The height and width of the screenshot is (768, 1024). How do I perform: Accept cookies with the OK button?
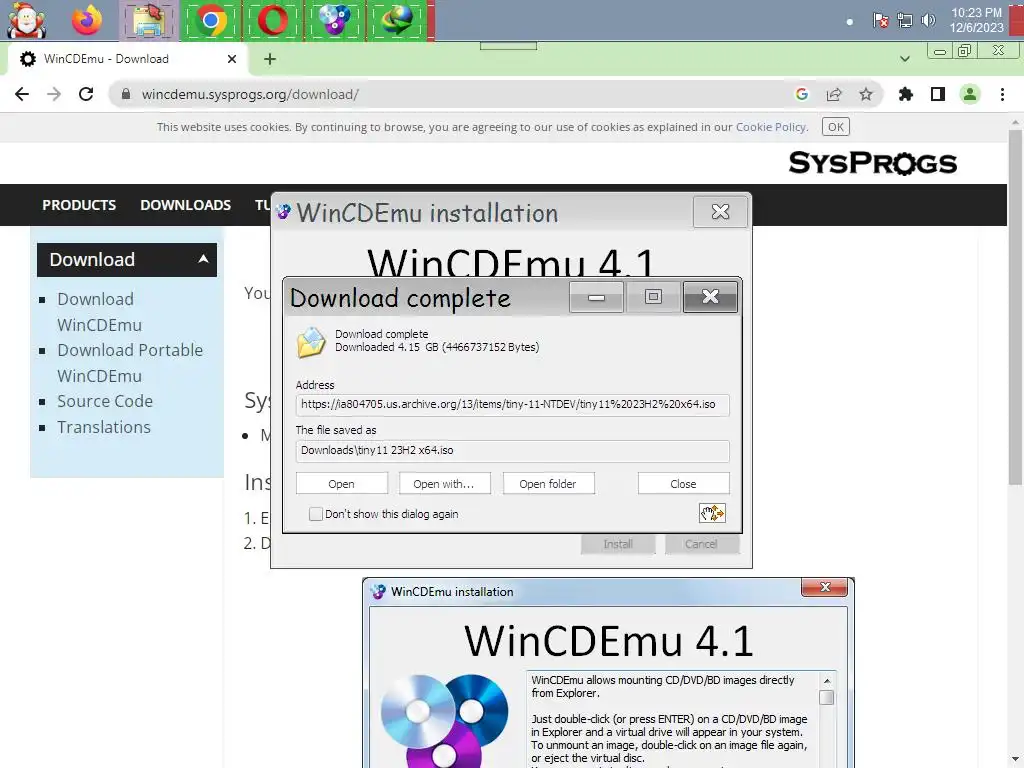pyautogui.click(x=836, y=127)
